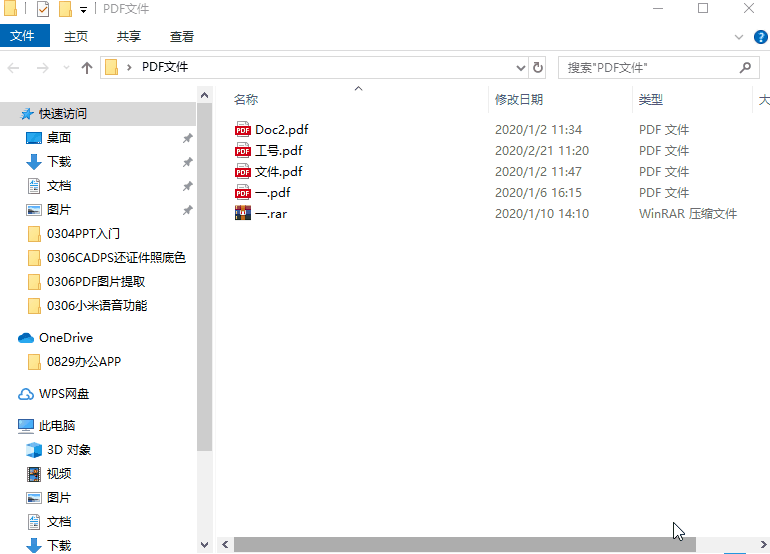The image size is (770, 554).
Task: Expand the ribbon with the chevron
Action: point(739,37)
